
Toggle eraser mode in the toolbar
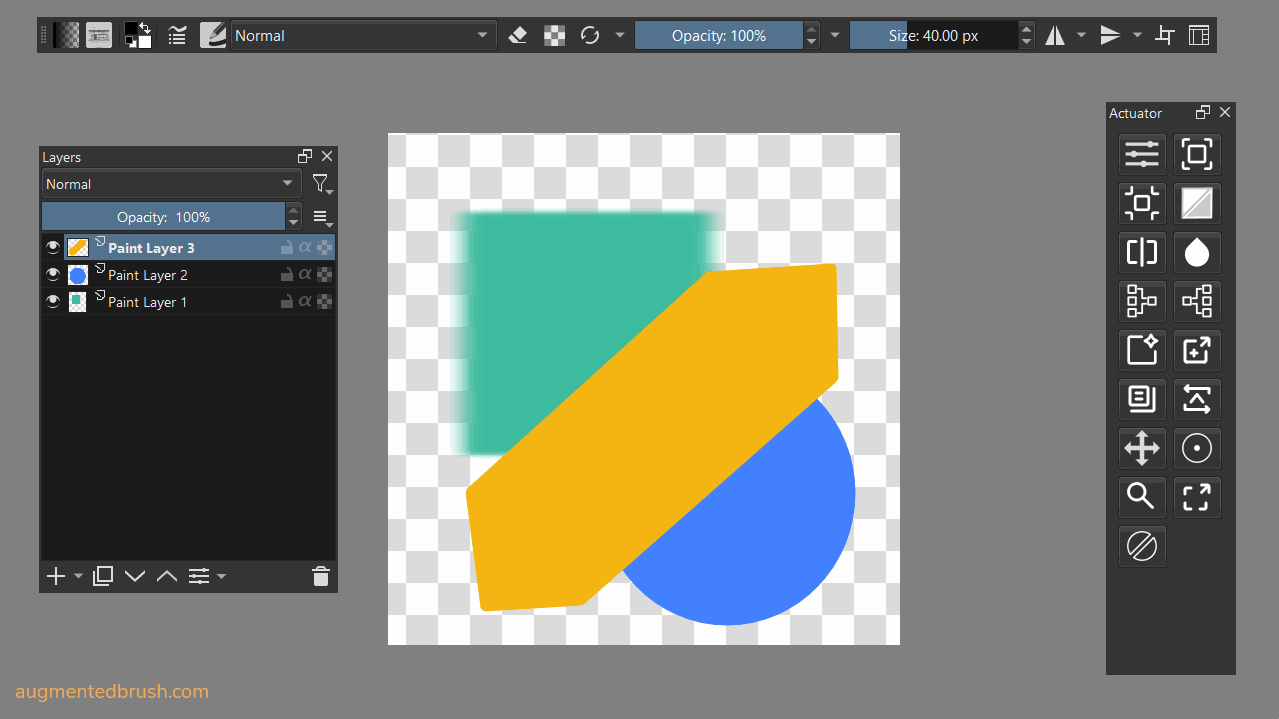[x=517, y=36]
